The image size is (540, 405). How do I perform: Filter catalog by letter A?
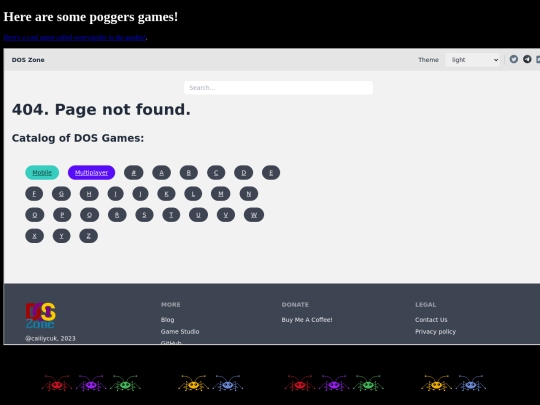(x=162, y=173)
